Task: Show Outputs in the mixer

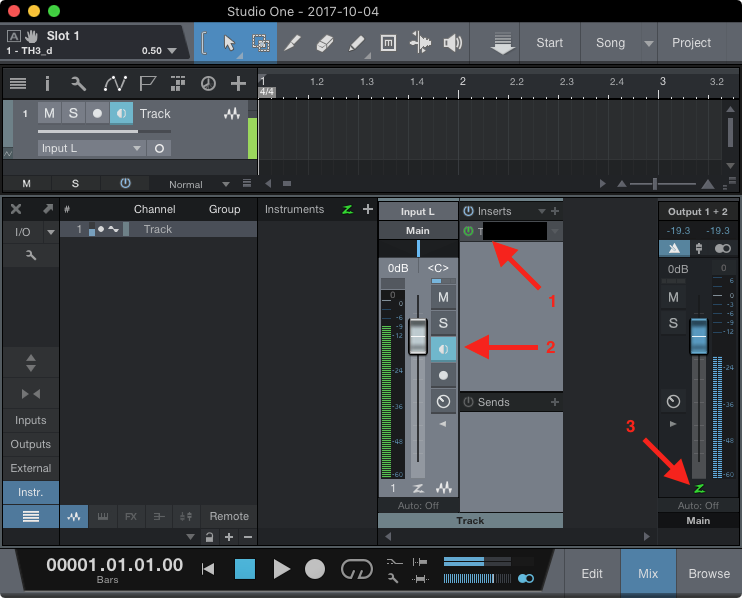Action: pyautogui.click(x=31, y=444)
